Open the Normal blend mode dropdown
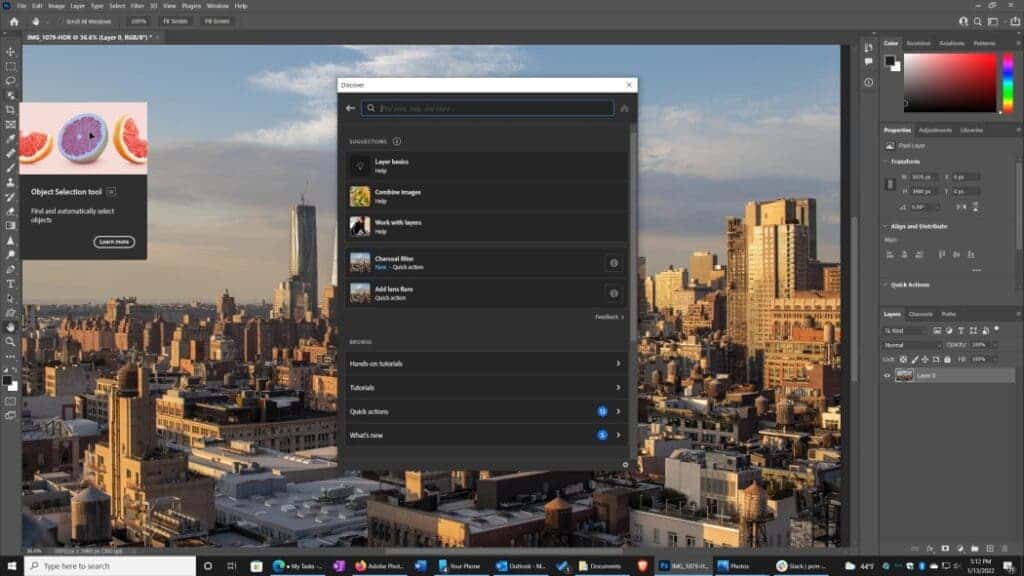Image resolution: width=1024 pixels, height=576 pixels. coord(911,345)
